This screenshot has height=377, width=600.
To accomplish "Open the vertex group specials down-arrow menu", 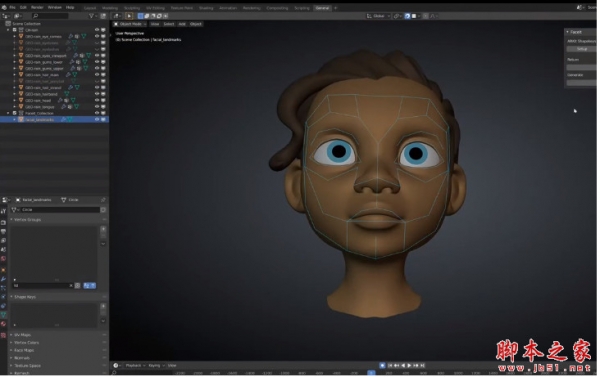I will click(x=103, y=244).
